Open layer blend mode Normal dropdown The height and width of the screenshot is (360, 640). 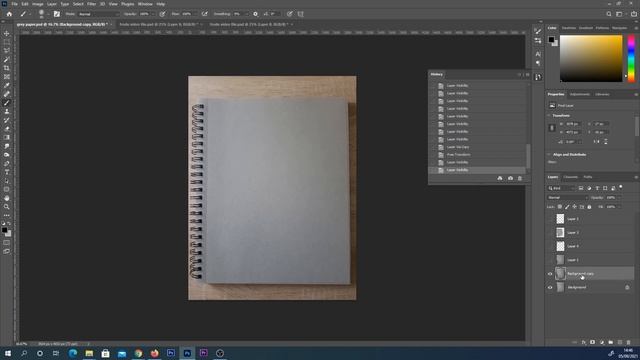pyautogui.click(x=567, y=198)
